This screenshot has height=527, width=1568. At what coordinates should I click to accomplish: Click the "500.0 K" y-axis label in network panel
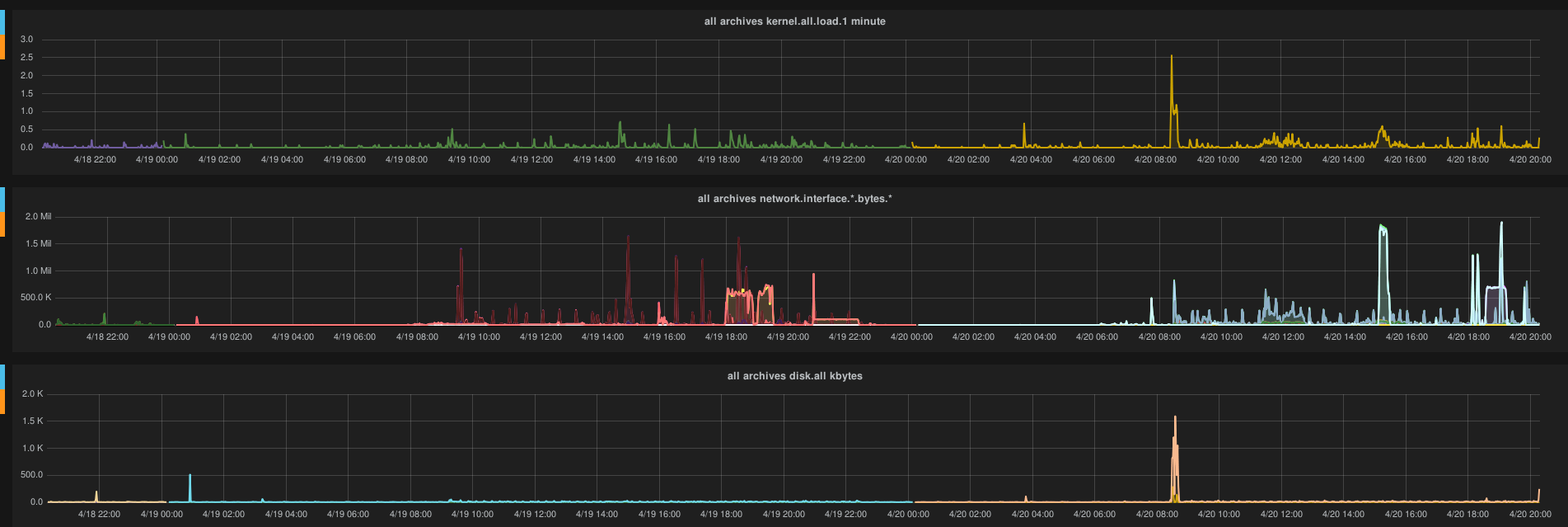pyautogui.click(x=36, y=298)
